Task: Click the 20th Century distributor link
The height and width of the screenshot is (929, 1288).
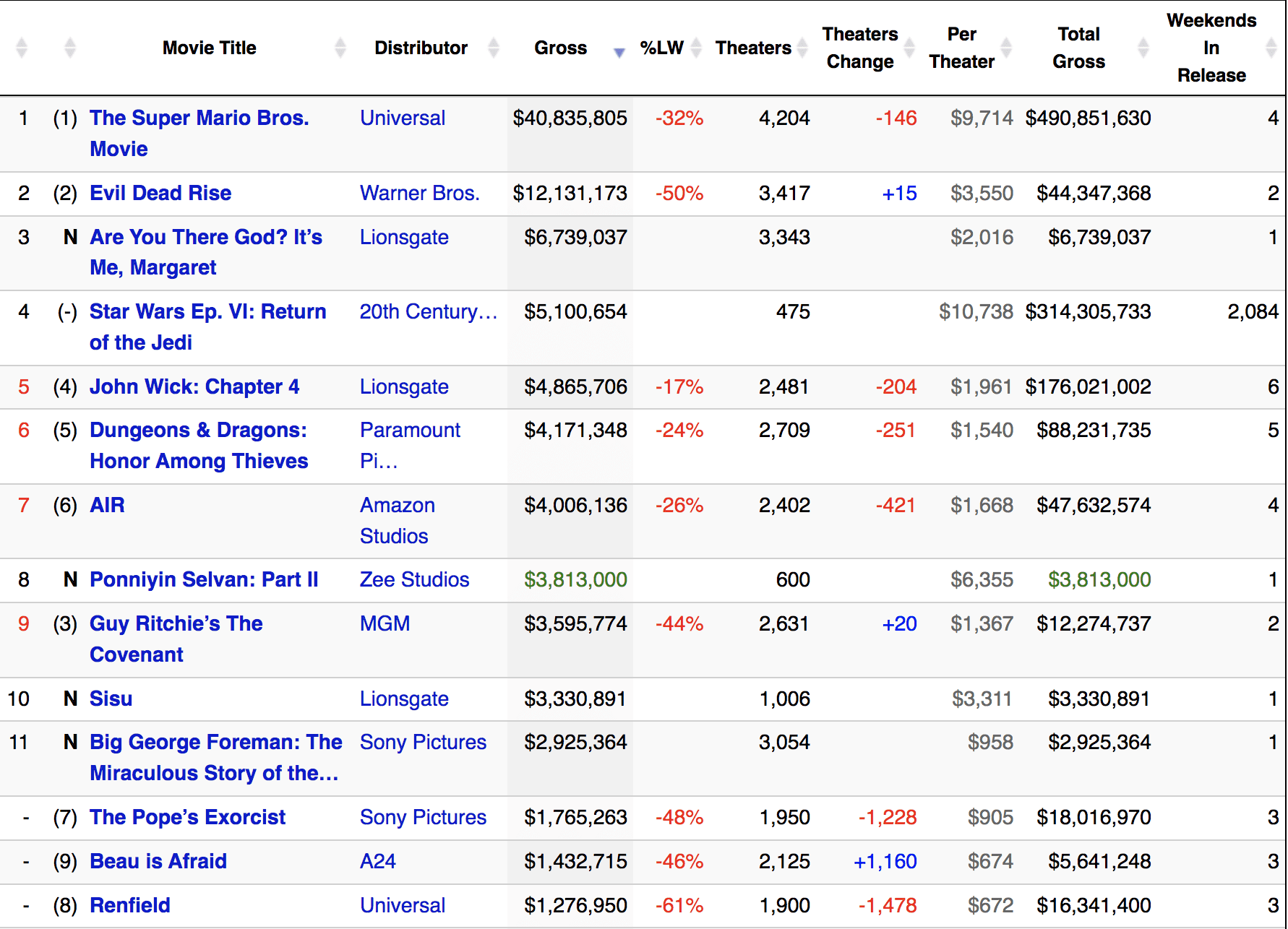Action: pyautogui.click(x=429, y=311)
